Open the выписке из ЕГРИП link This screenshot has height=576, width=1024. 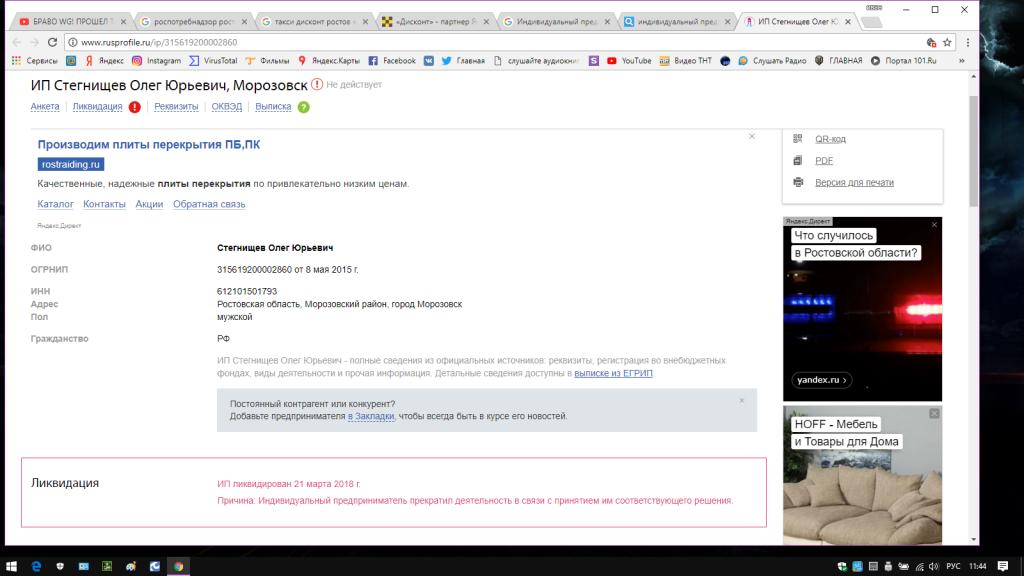pos(613,374)
